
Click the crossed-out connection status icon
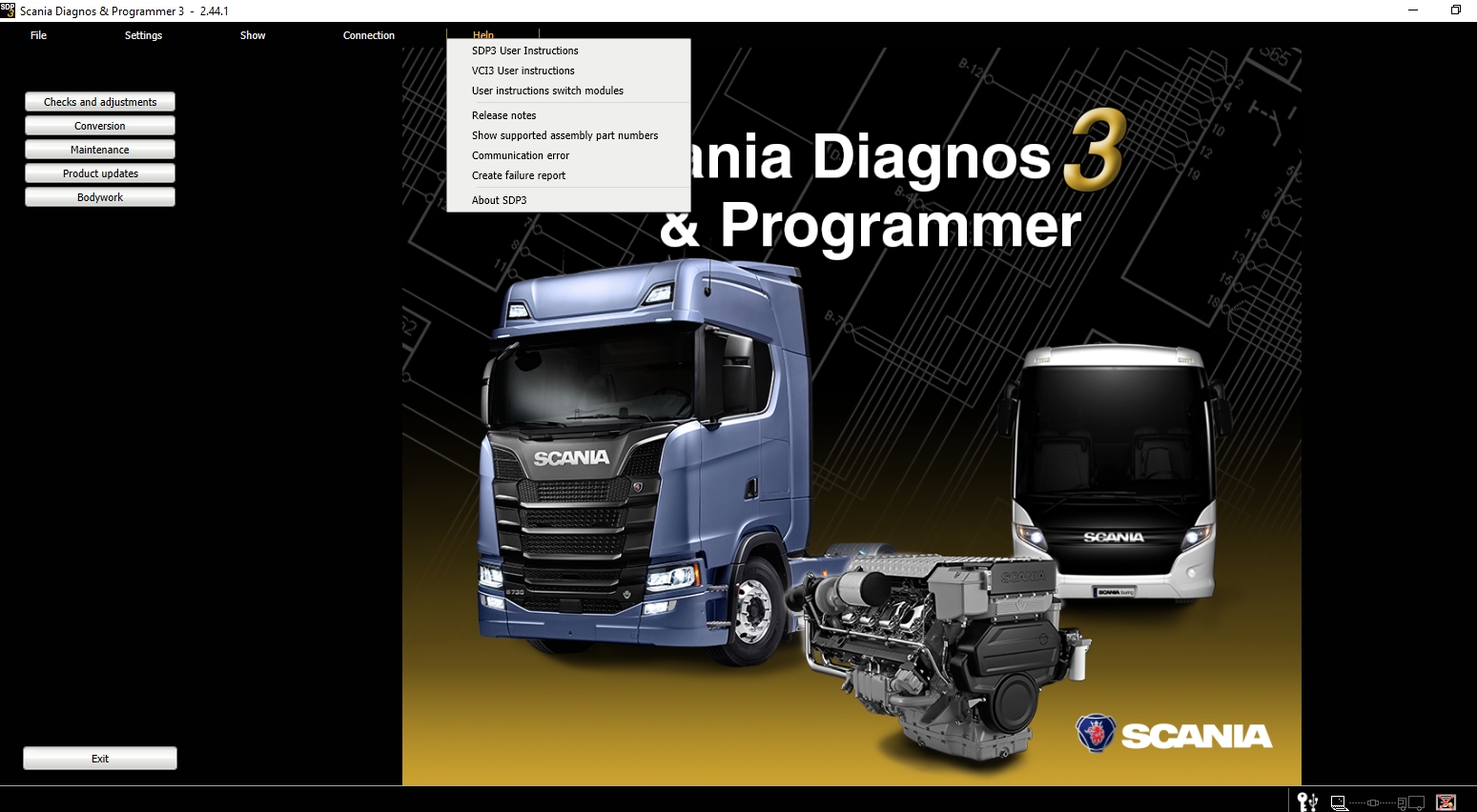(1446, 802)
